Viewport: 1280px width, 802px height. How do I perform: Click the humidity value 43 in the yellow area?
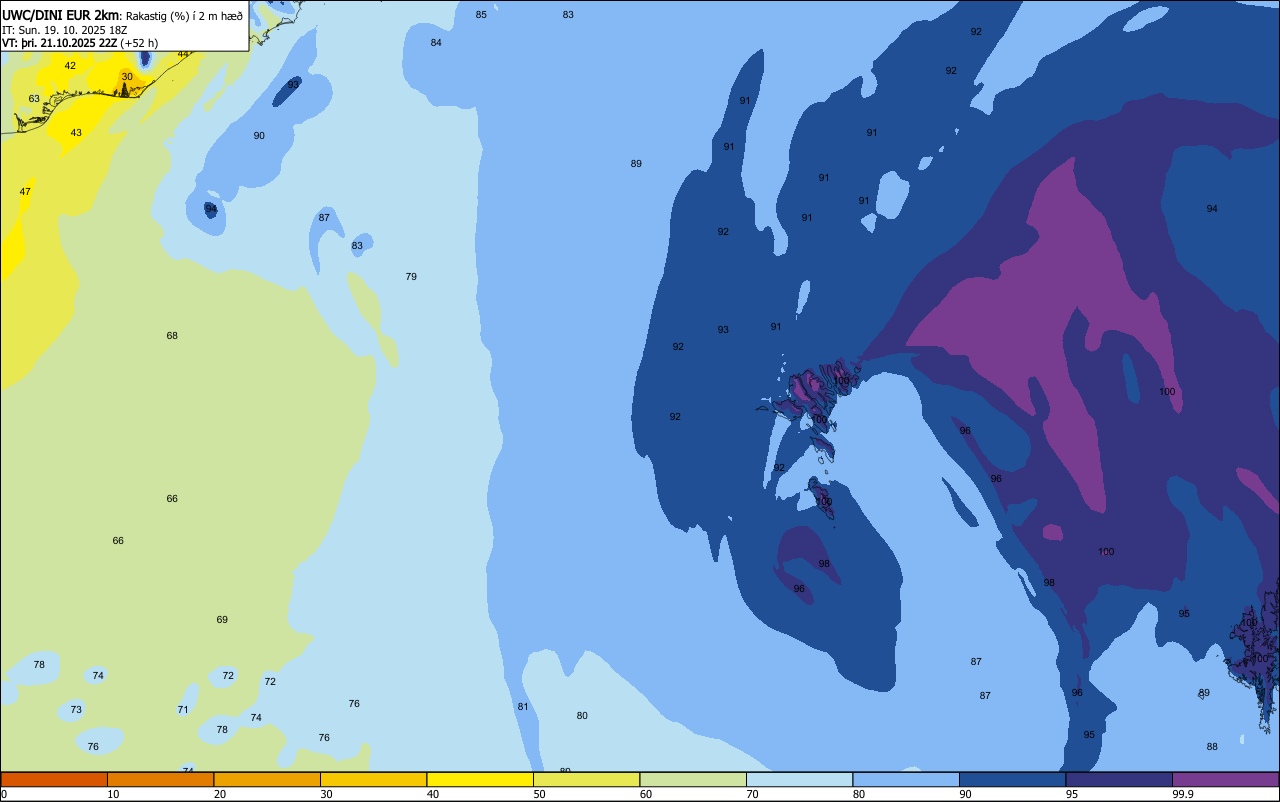(x=76, y=133)
